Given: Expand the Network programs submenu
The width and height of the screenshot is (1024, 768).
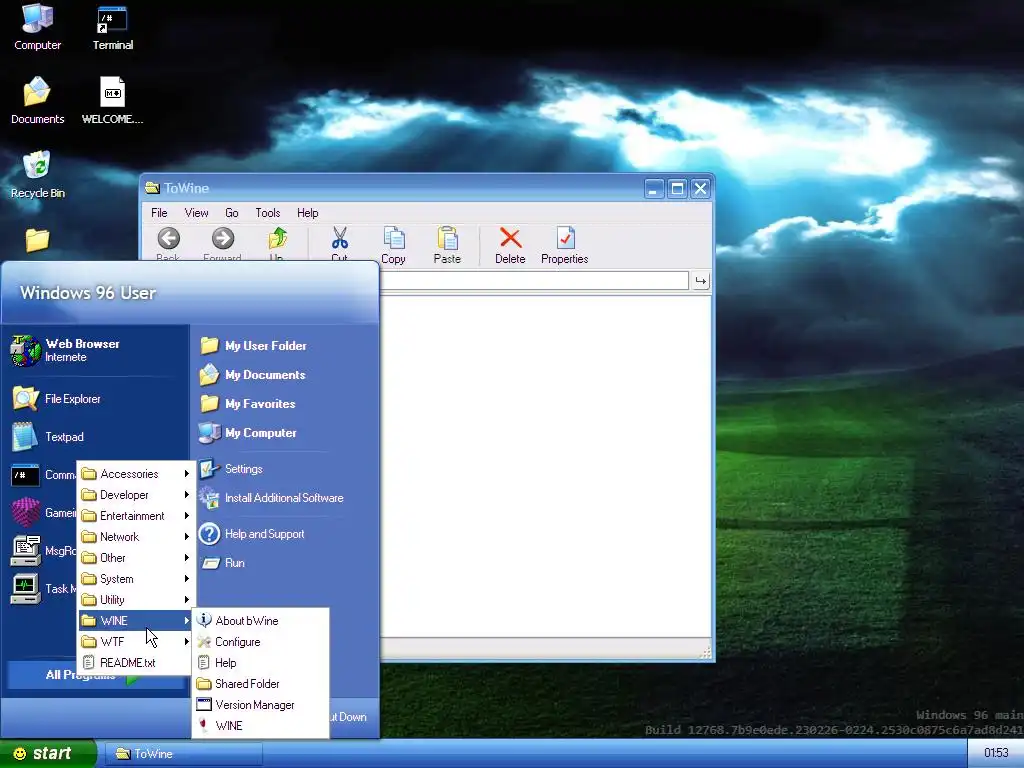Looking at the screenshot, I should coord(135,537).
